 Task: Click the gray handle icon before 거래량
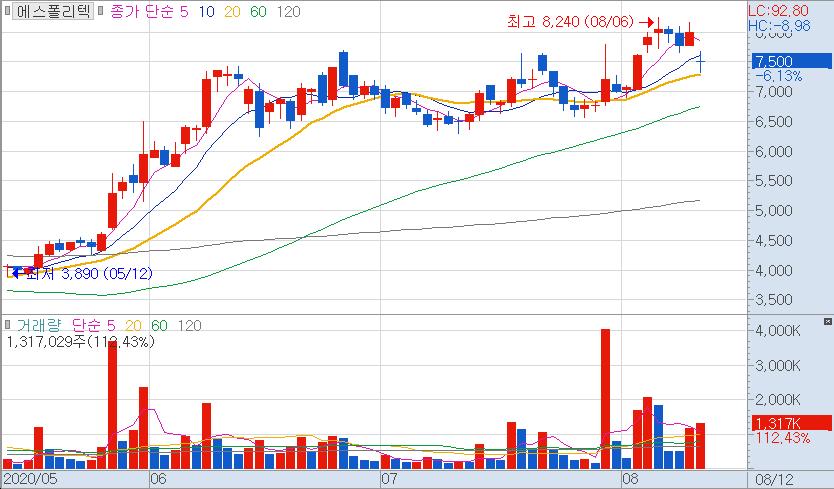pyautogui.click(x=7, y=324)
